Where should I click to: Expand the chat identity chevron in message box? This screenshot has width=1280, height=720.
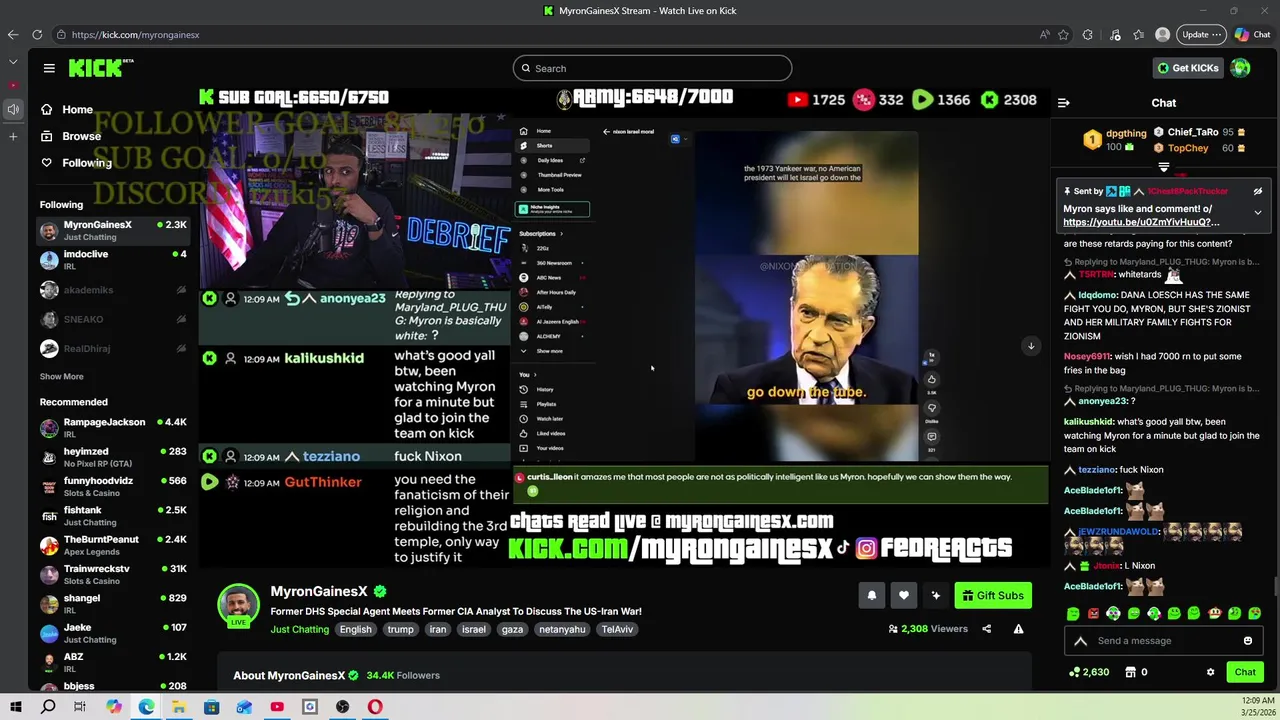1080,641
